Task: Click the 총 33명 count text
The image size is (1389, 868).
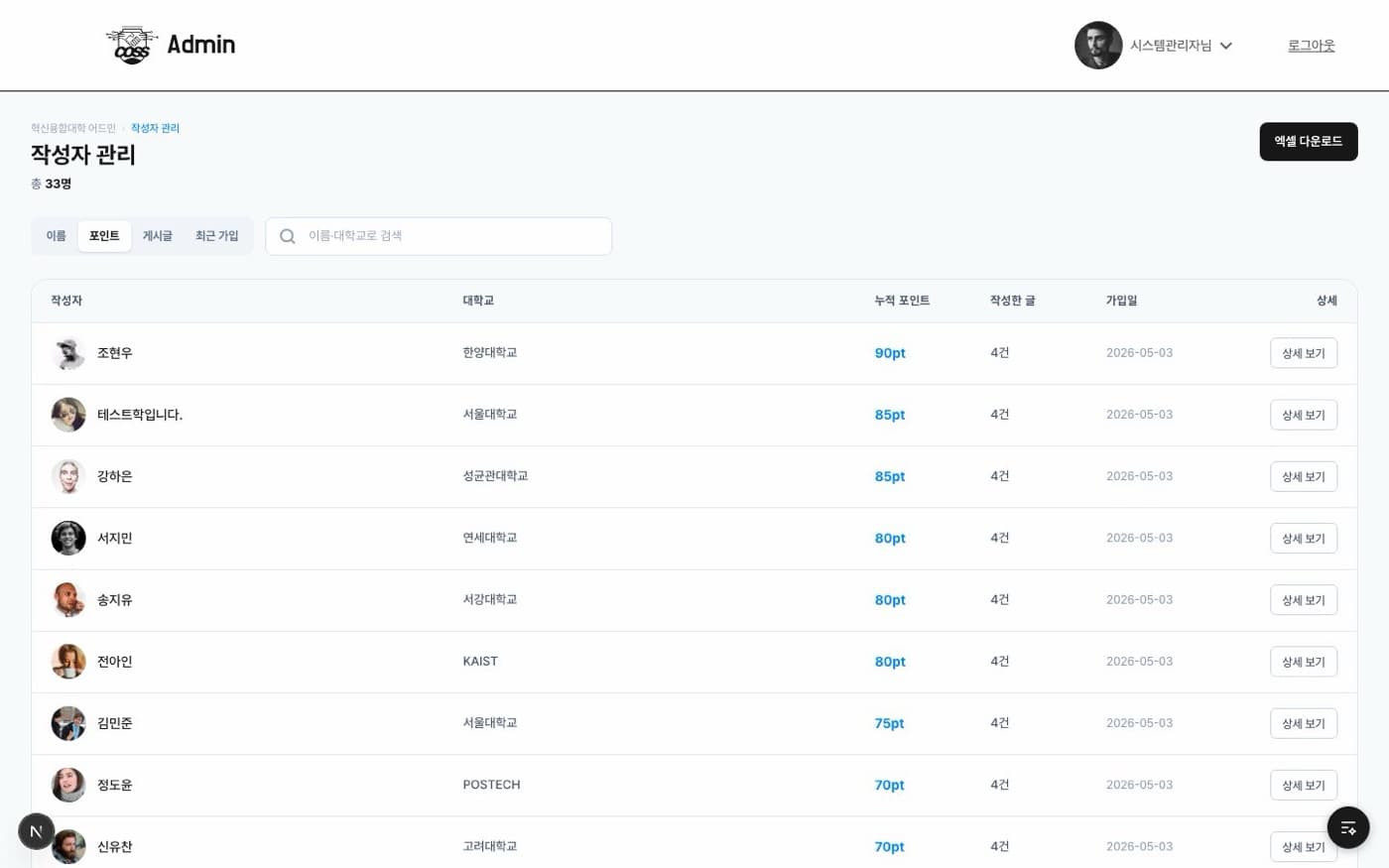Action: (x=51, y=184)
